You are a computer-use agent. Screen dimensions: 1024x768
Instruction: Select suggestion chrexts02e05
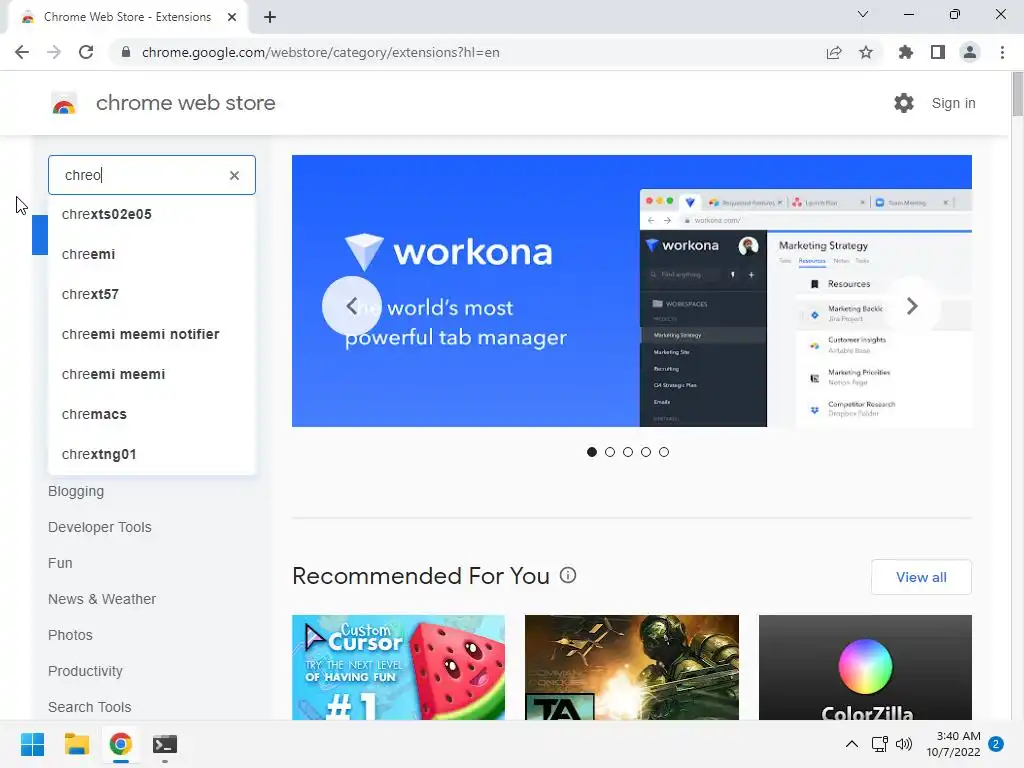pos(152,214)
